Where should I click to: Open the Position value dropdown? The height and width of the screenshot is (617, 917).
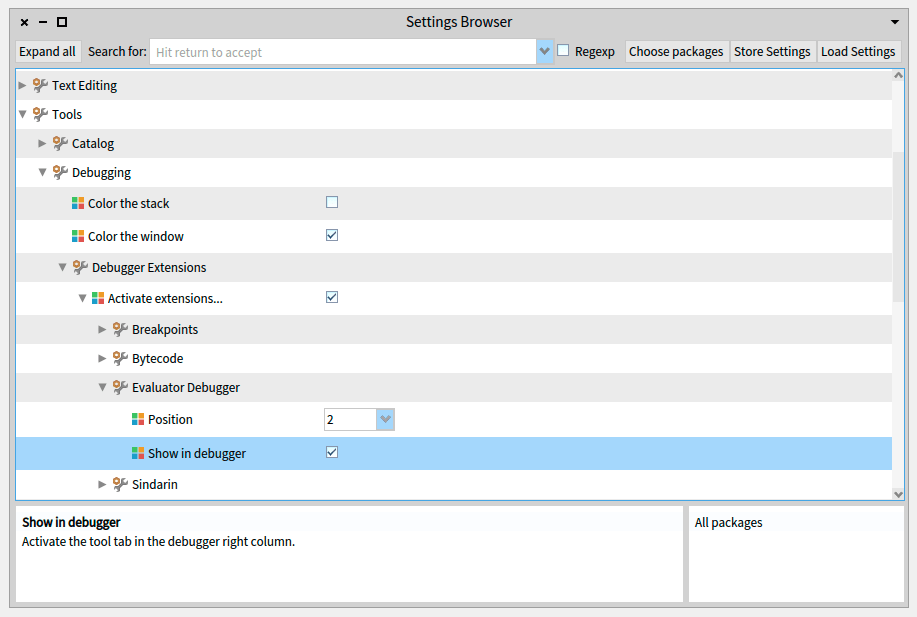[385, 420]
